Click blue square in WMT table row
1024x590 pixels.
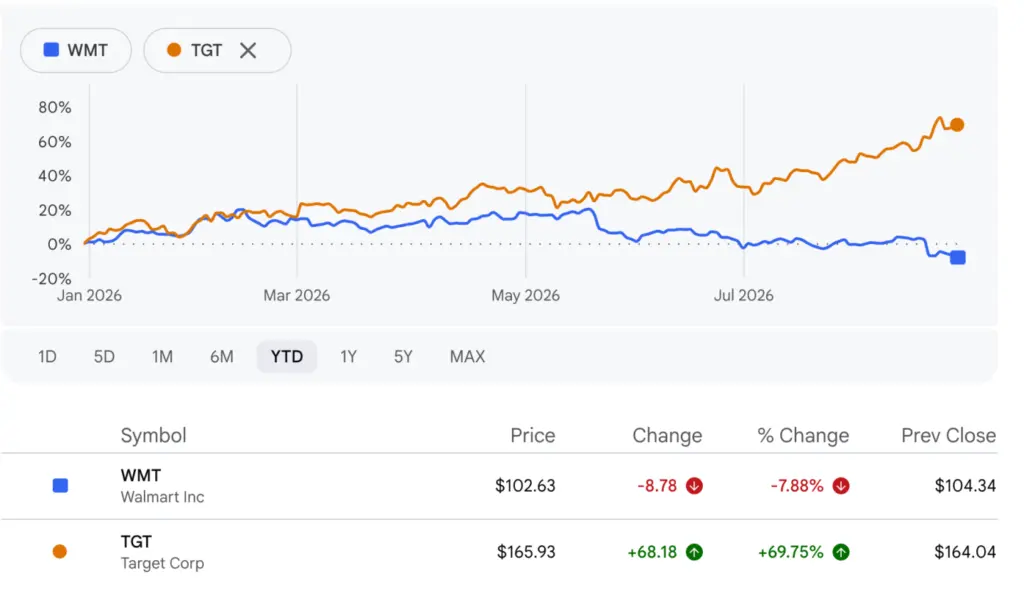point(60,485)
